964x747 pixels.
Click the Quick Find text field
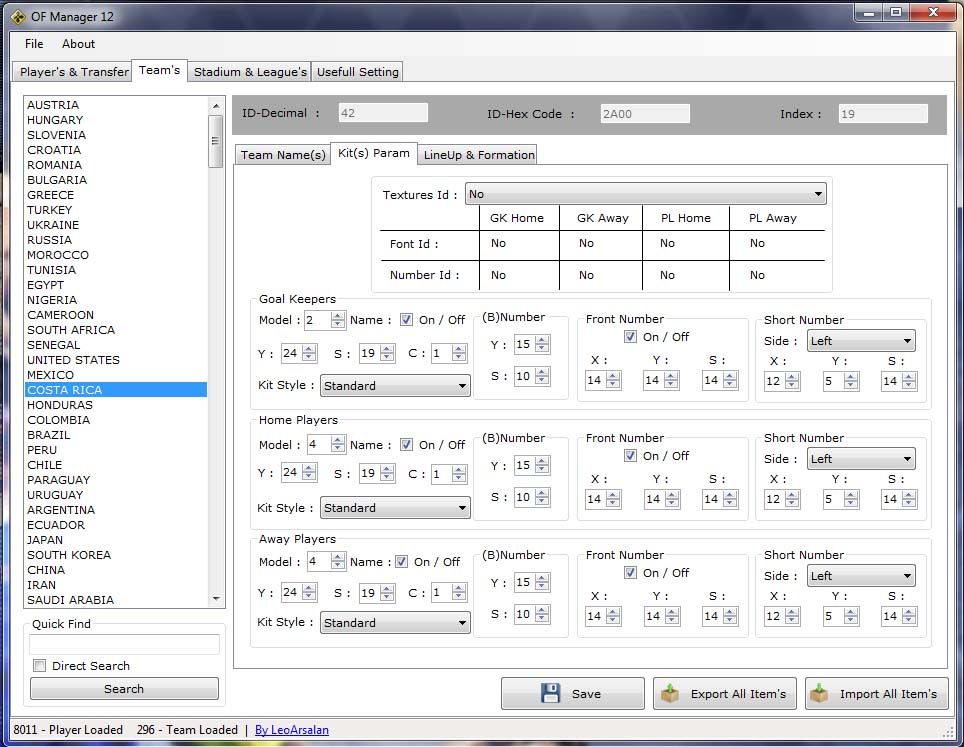coord(124,645)
